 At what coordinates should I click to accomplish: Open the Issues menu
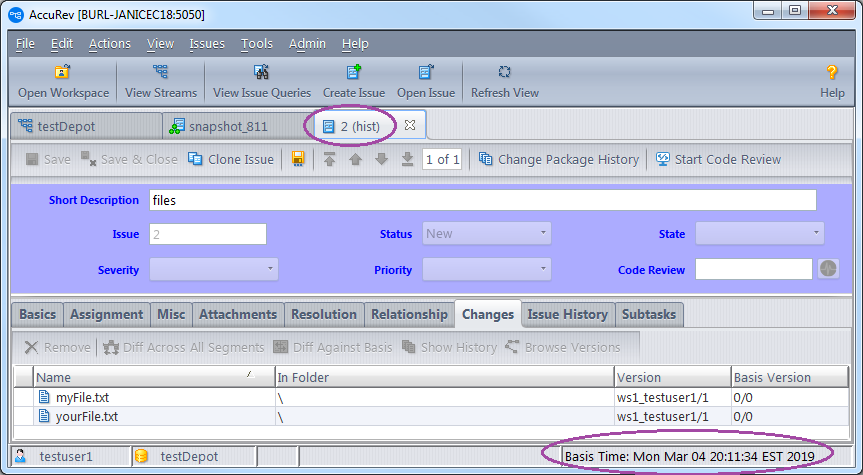coord(207,44)
